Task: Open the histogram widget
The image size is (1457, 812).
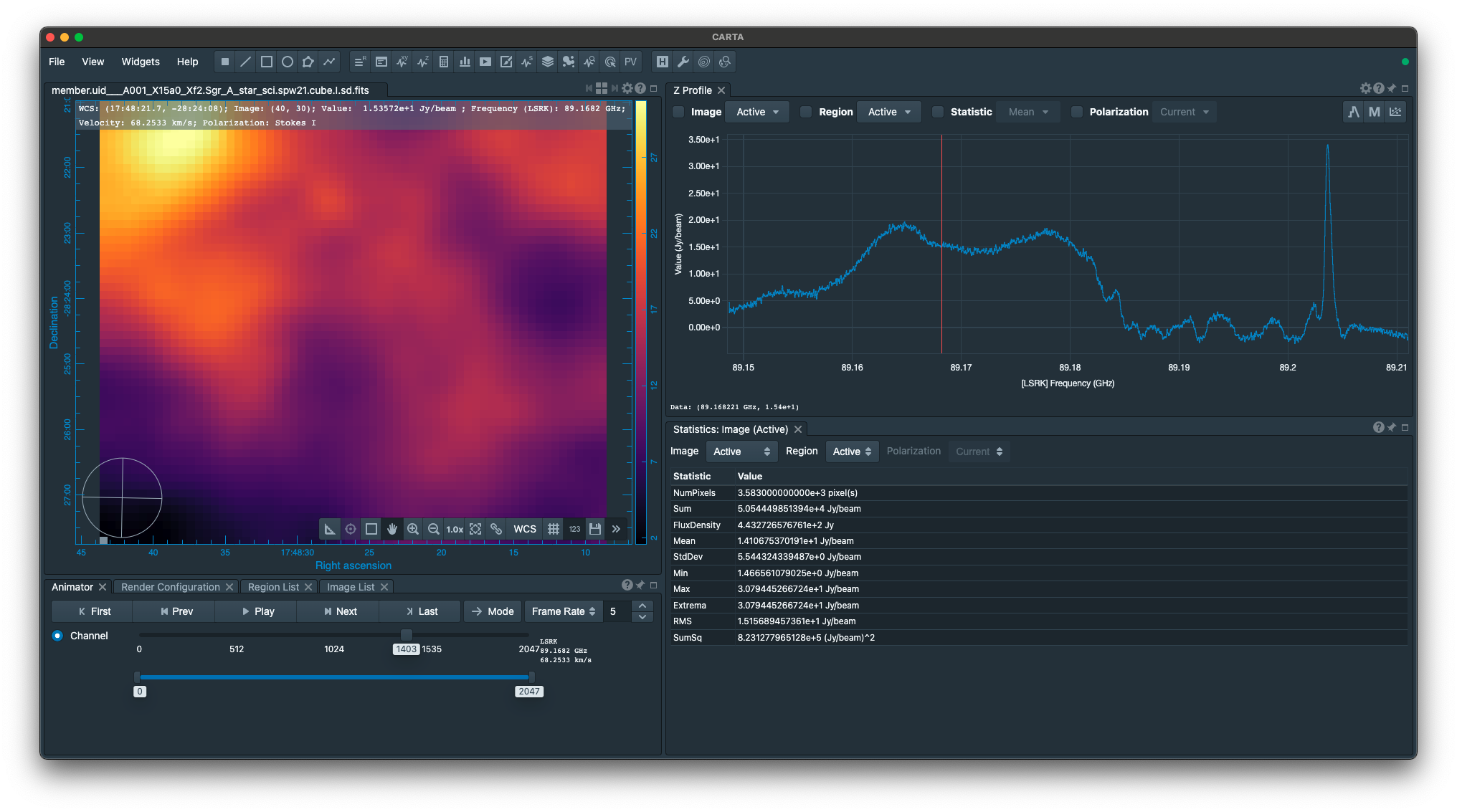Action: pos(465,62)
